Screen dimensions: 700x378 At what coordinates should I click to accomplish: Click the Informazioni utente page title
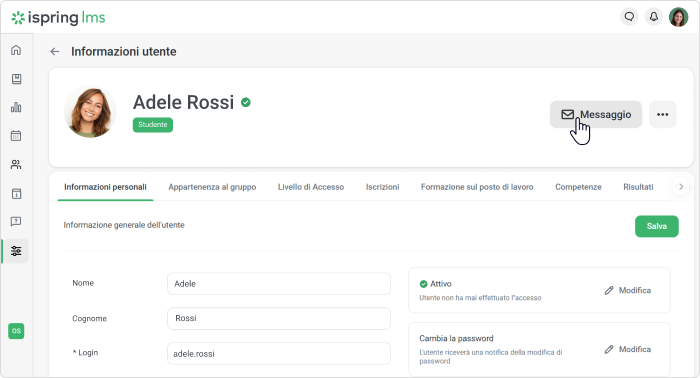tap(124, 52)
